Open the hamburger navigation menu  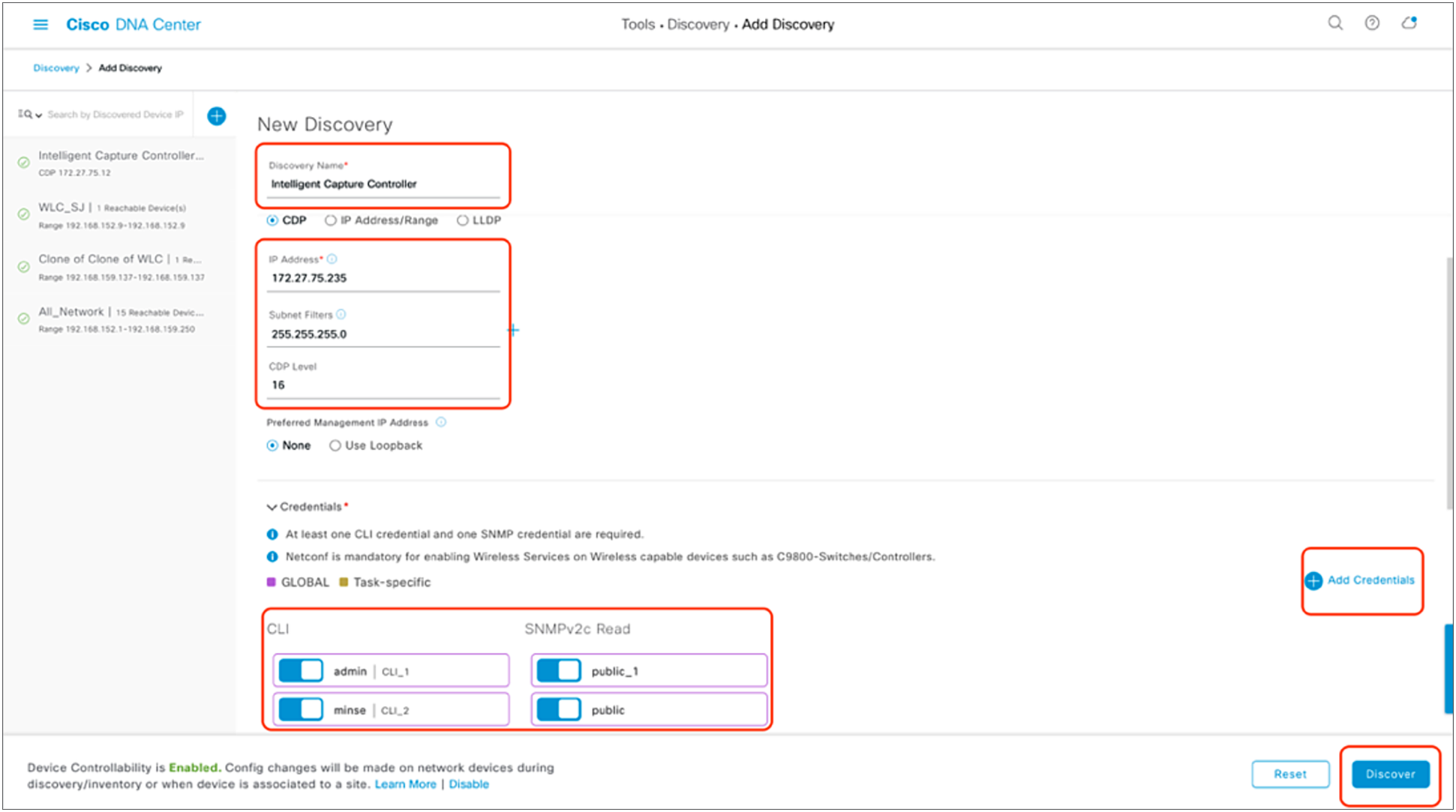point(41,25)
